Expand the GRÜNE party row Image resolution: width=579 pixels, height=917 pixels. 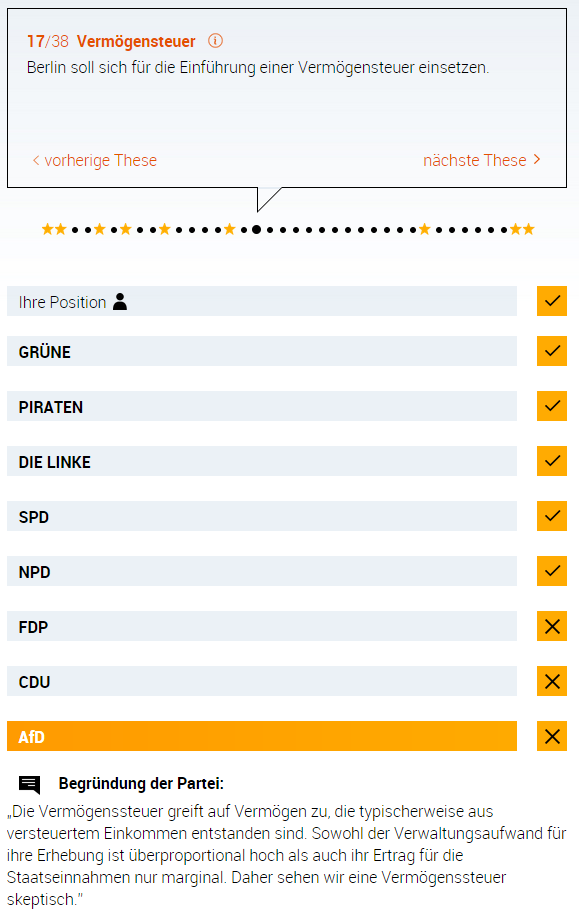[262, 351]
